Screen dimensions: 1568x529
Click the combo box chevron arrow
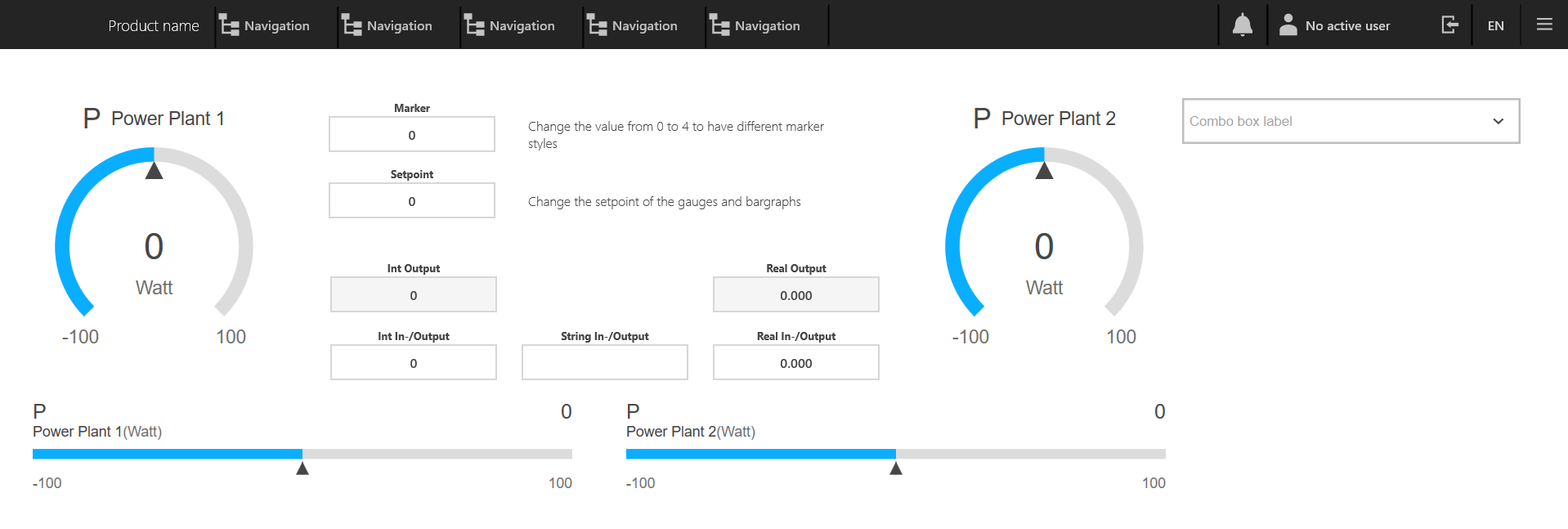pos(1498,121)
